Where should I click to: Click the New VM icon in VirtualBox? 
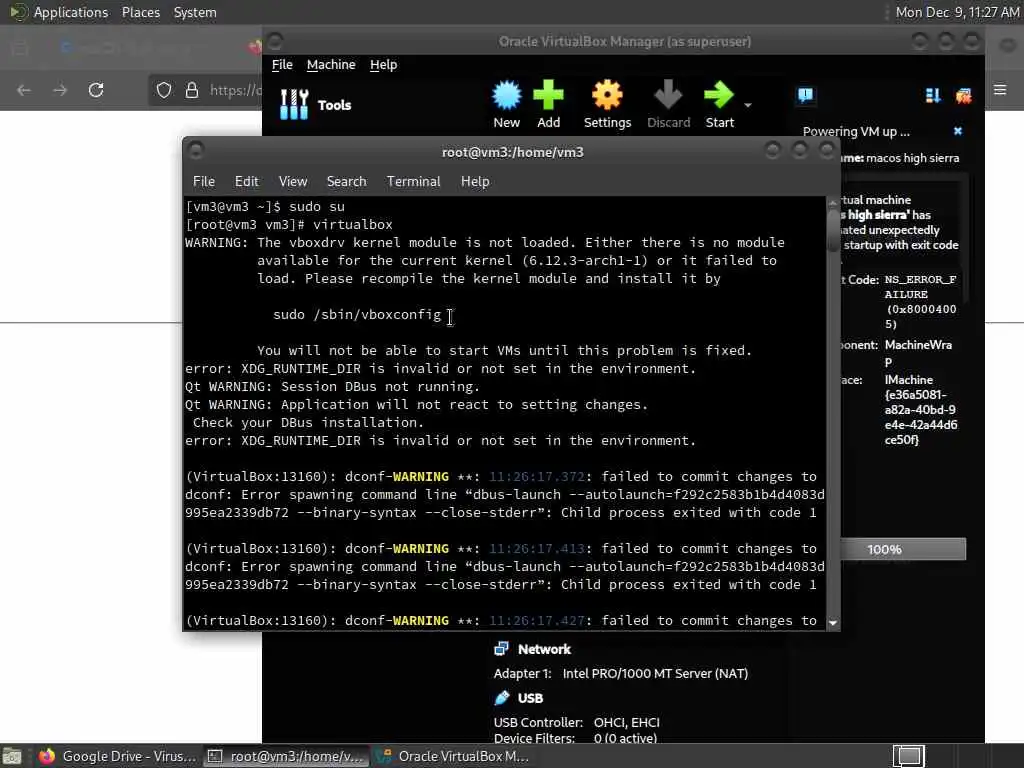[507, 96]
